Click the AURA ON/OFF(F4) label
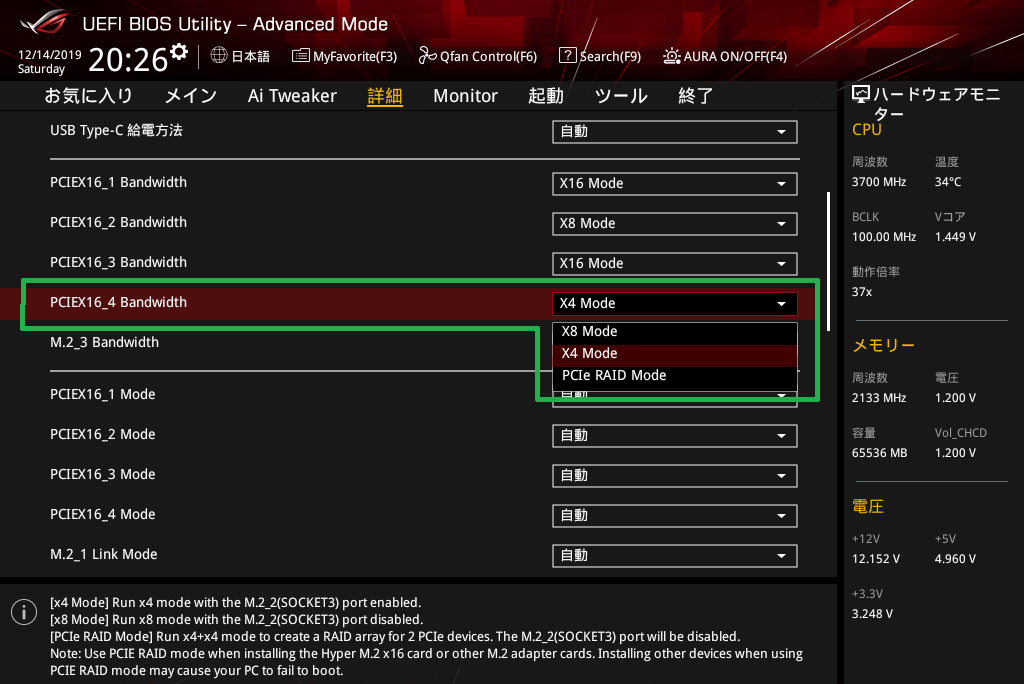This screenshot has height=684, width=1024. point(735,56)
